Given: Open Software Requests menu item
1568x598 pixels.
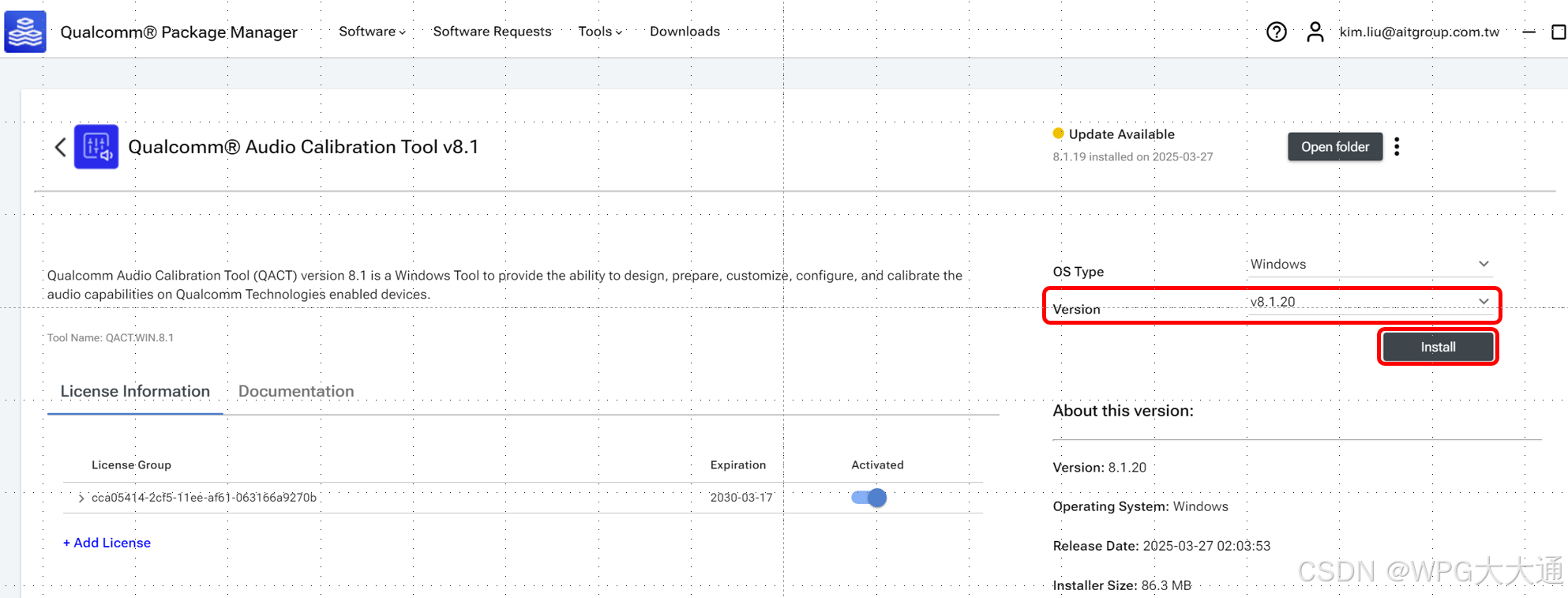Looking at the screenshot, I should pos(492,32).
